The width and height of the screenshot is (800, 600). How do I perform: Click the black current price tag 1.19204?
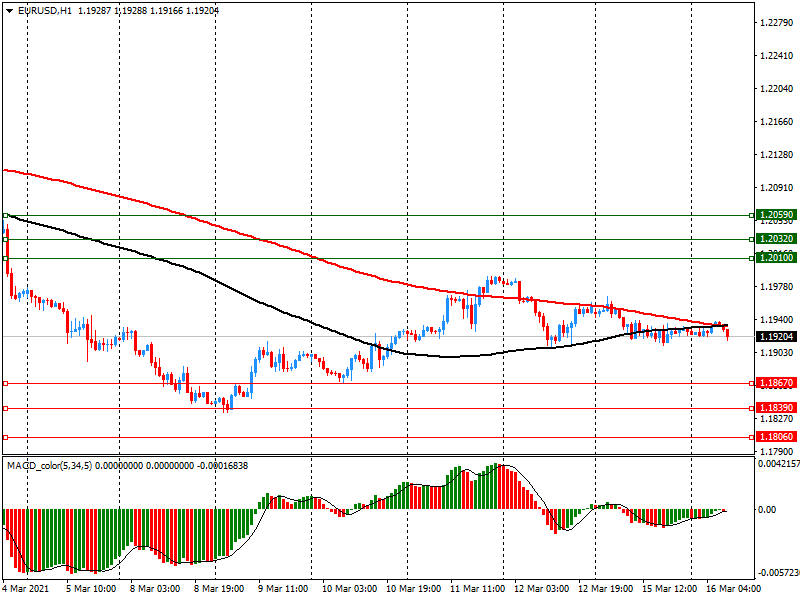776,337
